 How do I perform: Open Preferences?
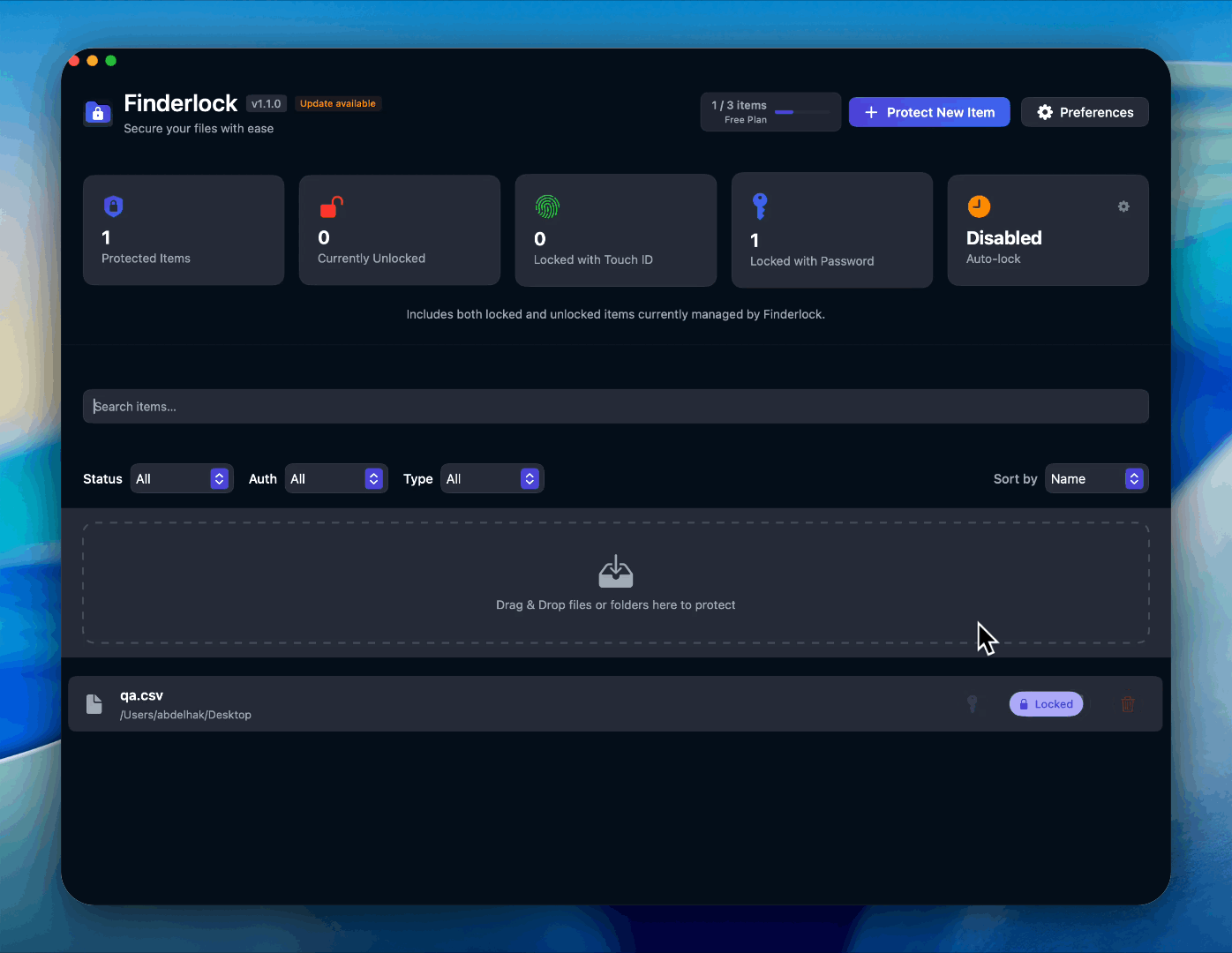pos(1085,112)
